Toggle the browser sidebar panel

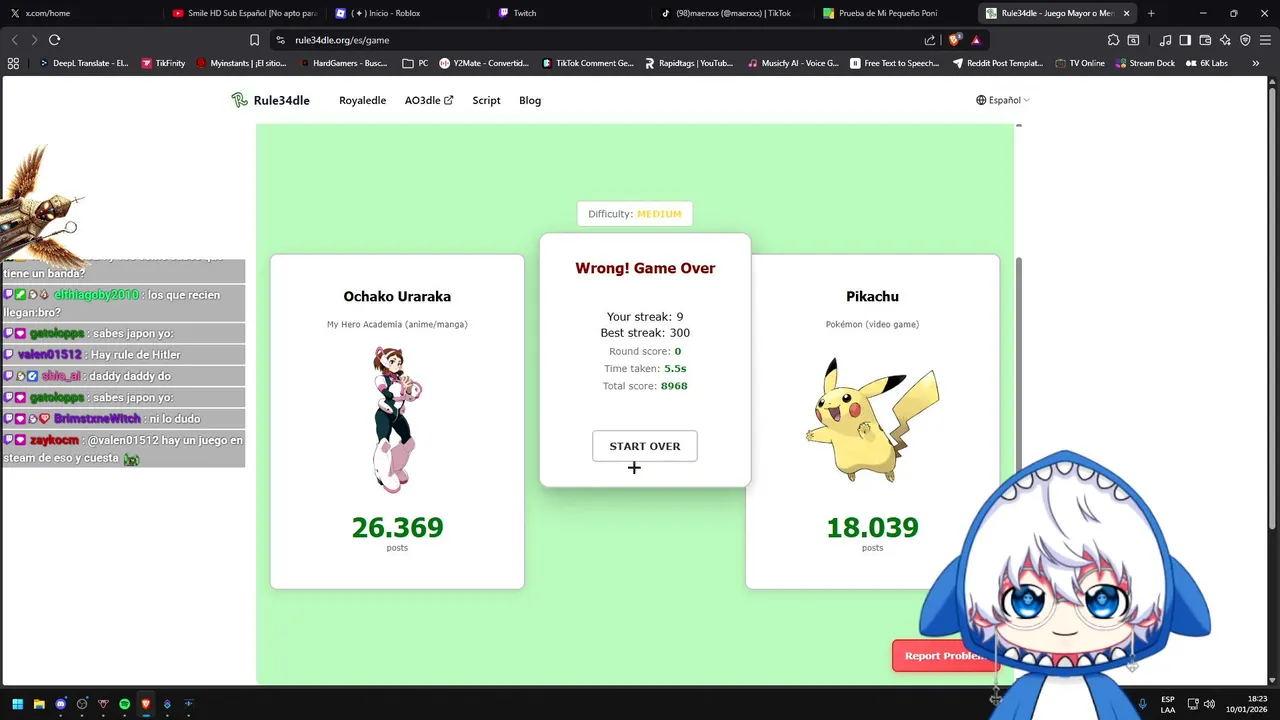pyautogui.click(x=1185, y=40)
